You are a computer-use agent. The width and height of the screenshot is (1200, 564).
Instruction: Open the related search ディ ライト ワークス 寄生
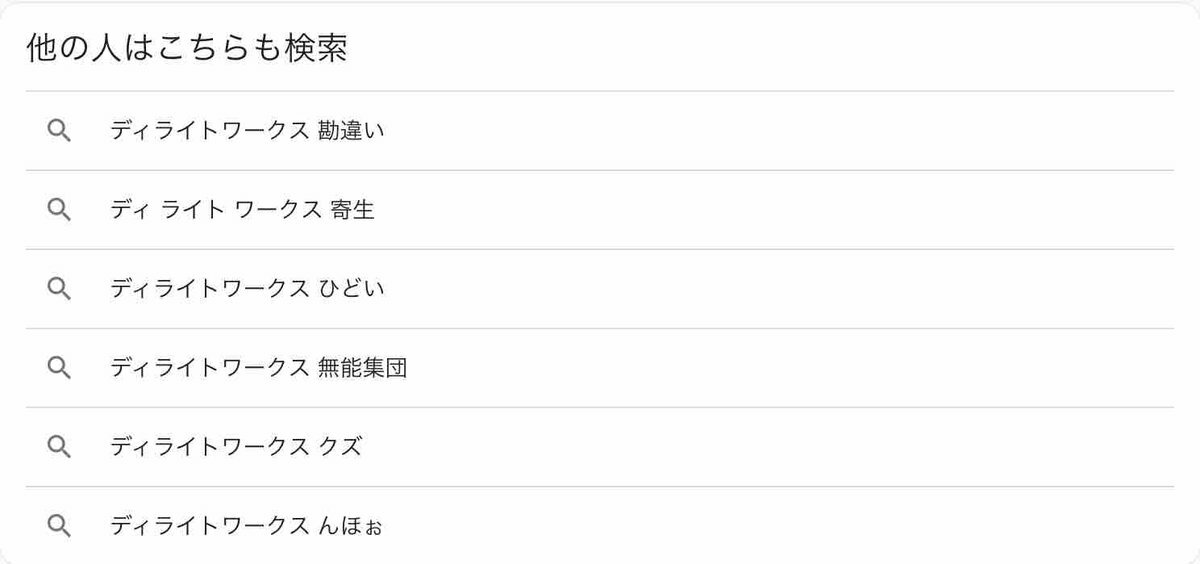[x=600, y=210]
